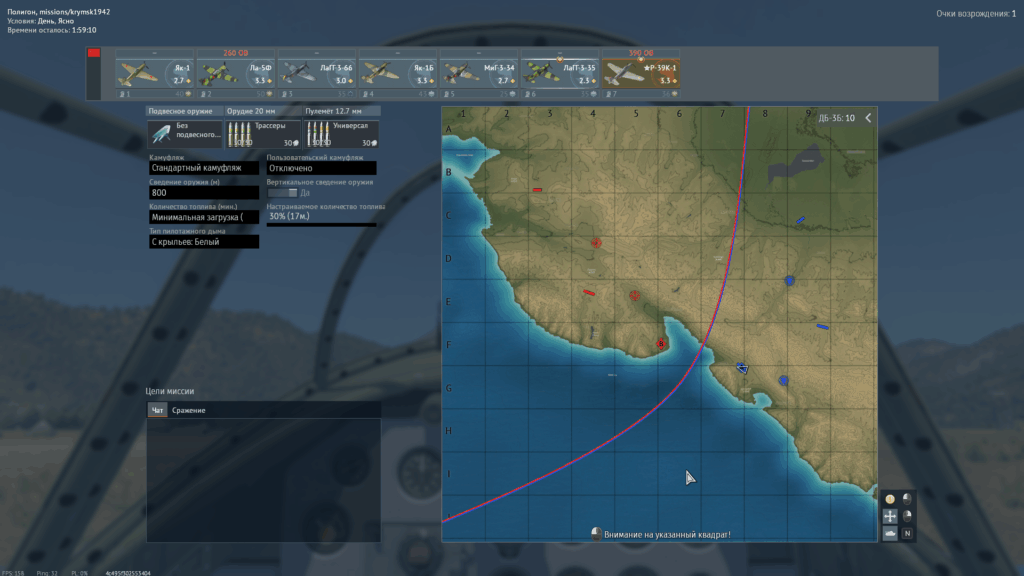Click the blue circular marker above the F9 airstrip
This screenshot has height=576, width=1024.
pos(790,281)
